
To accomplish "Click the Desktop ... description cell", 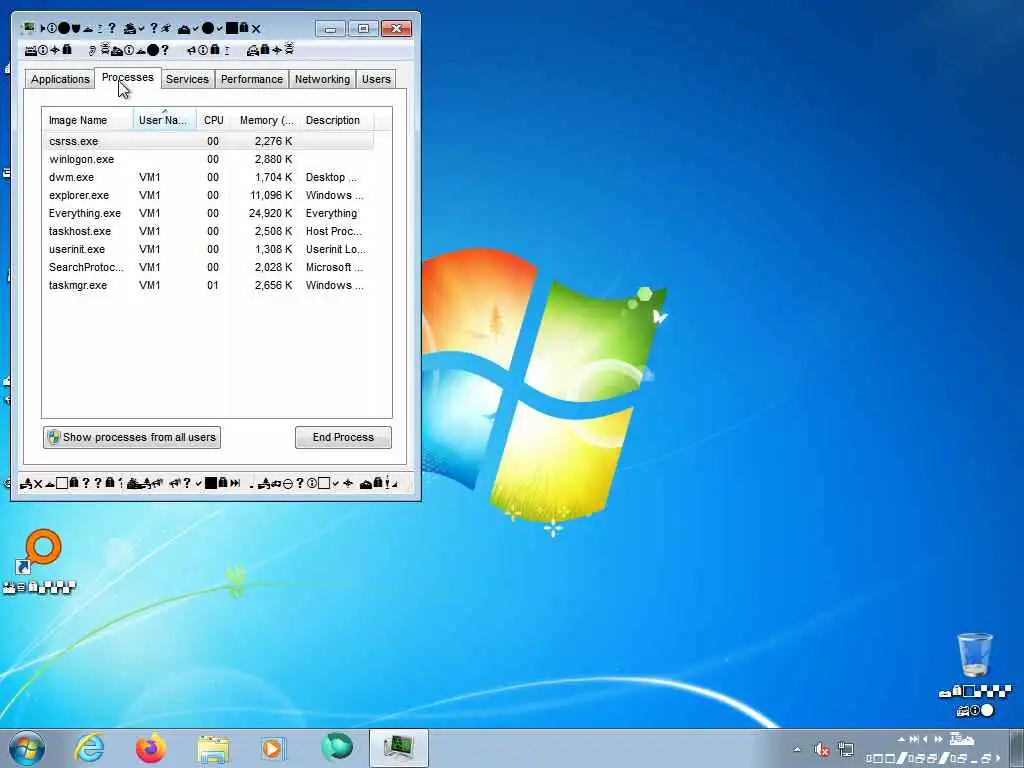I will point(331,178).
